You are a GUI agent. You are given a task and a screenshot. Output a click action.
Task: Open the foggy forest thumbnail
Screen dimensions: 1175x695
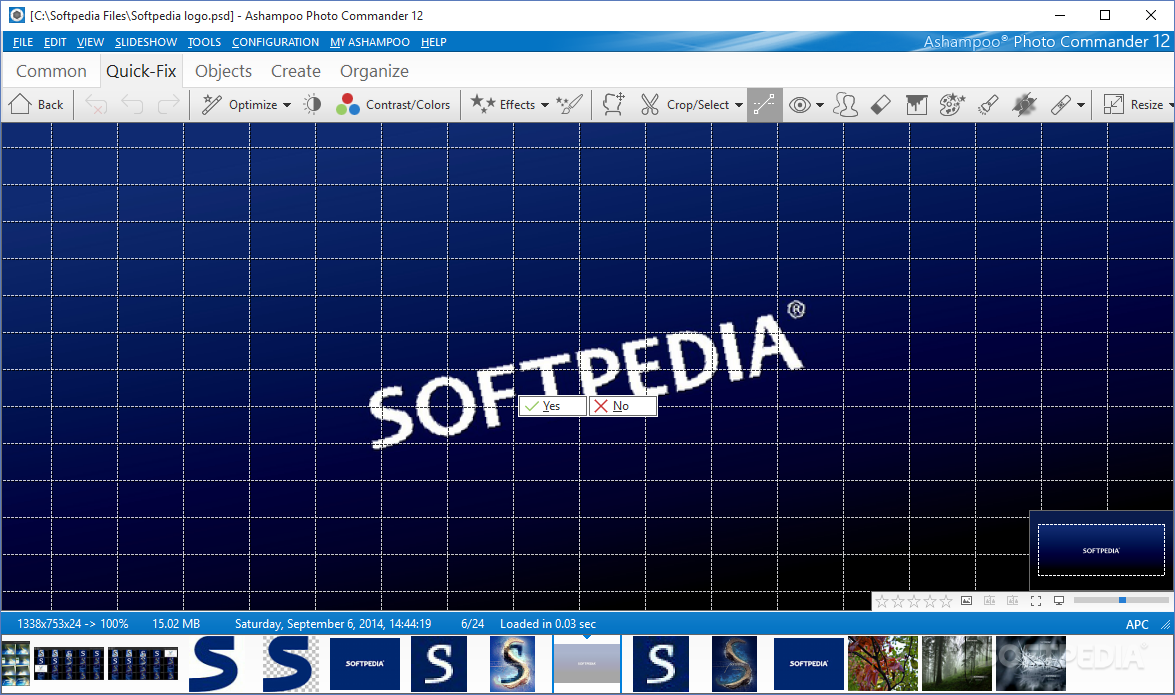coord(957,664)
